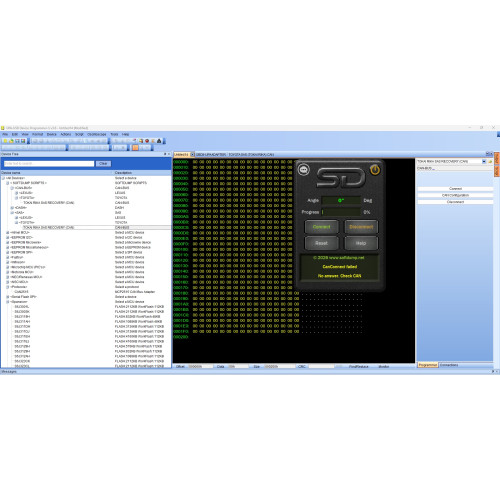Click the orange Disconnect button on SD panel
The width and height of the screenshot is (500, 500).
pyautogui.click(x=361, y=227)
